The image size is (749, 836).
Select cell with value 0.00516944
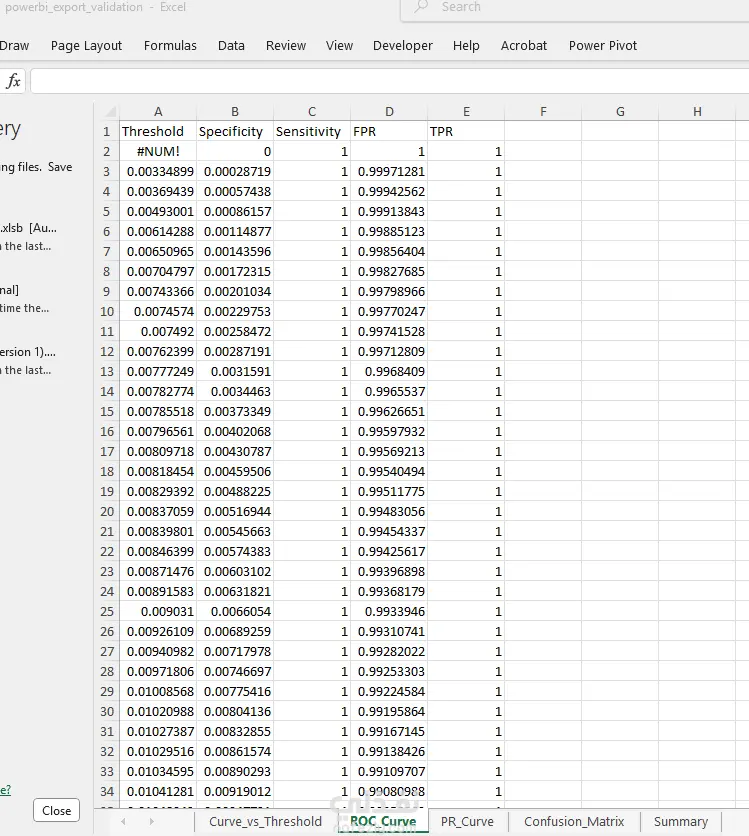pos(235,512)
